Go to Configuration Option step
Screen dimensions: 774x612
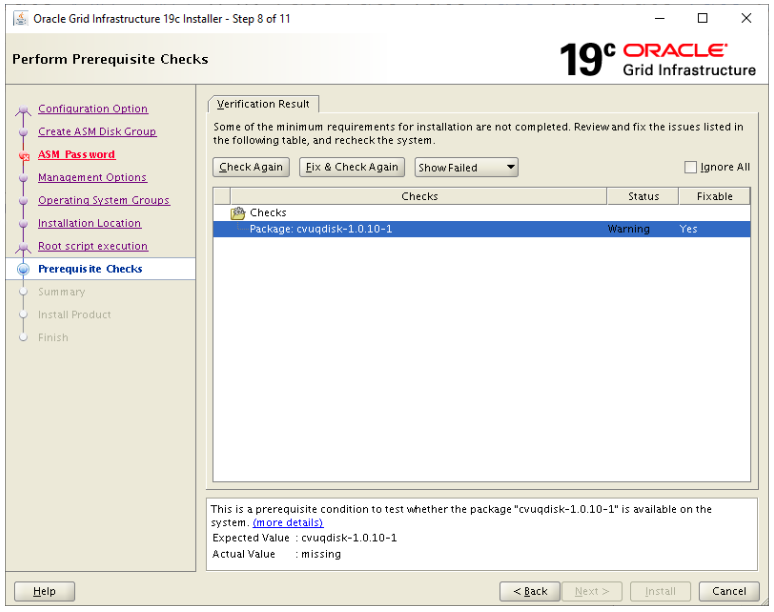tap(93, 109)
